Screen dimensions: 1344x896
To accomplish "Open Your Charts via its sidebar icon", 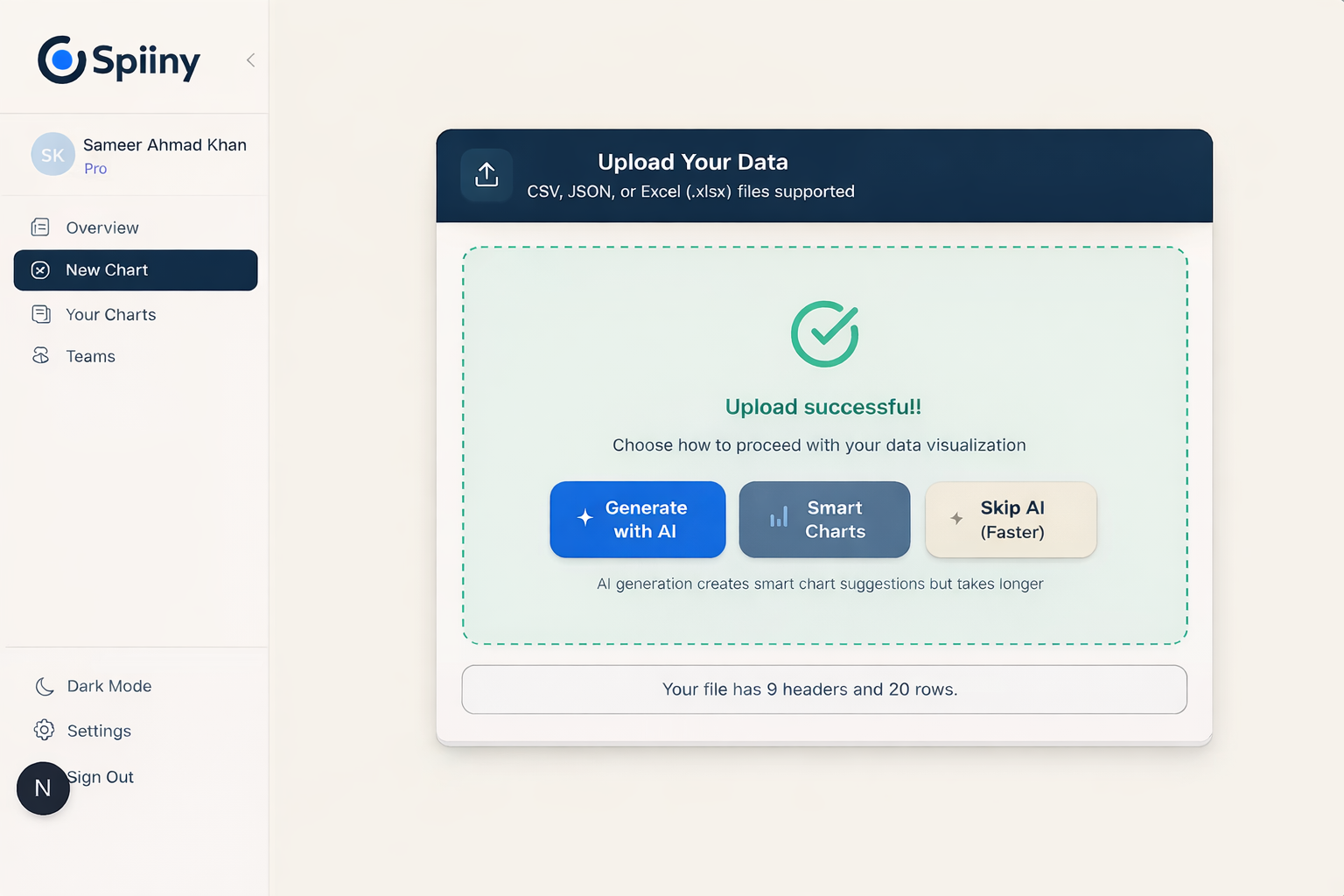I will (41, 313).
